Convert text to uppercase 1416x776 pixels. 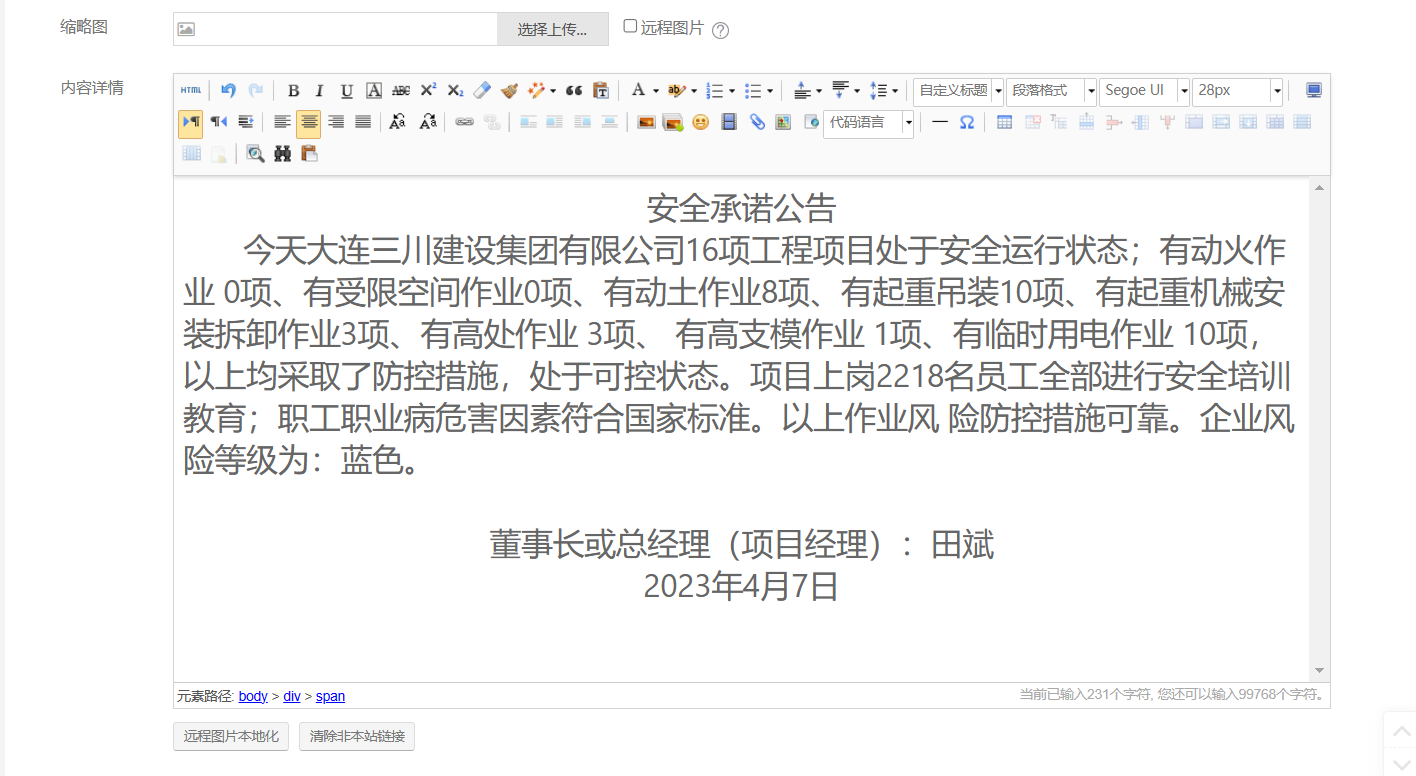tap(398, 122)
